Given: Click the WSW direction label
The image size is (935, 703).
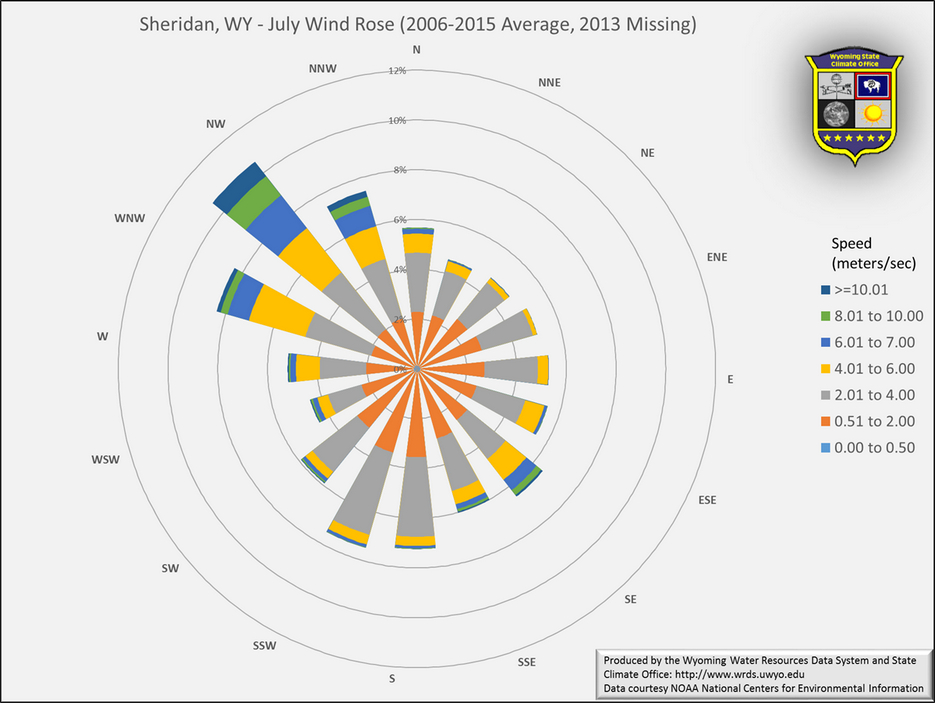Looking at the screenshot, I should 106,460.
